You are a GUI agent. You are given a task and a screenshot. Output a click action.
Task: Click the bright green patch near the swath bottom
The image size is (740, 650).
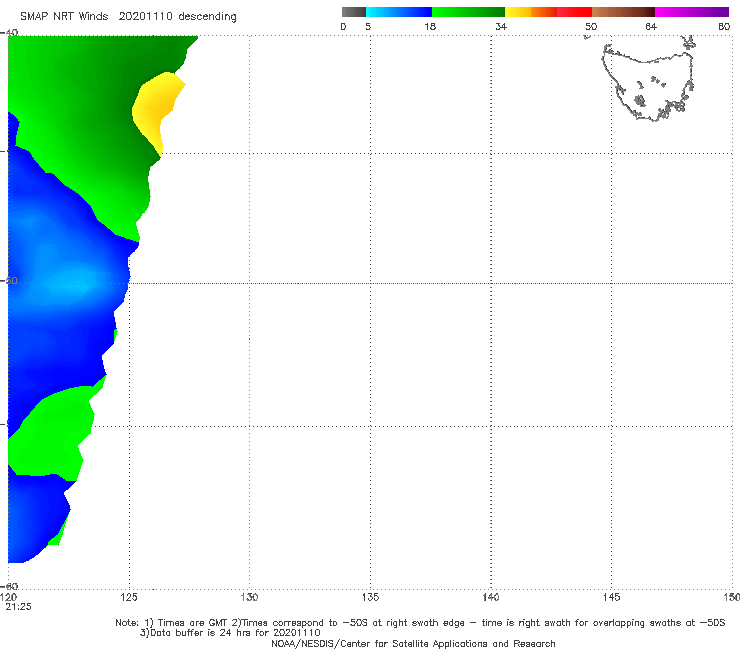point(50,432)
